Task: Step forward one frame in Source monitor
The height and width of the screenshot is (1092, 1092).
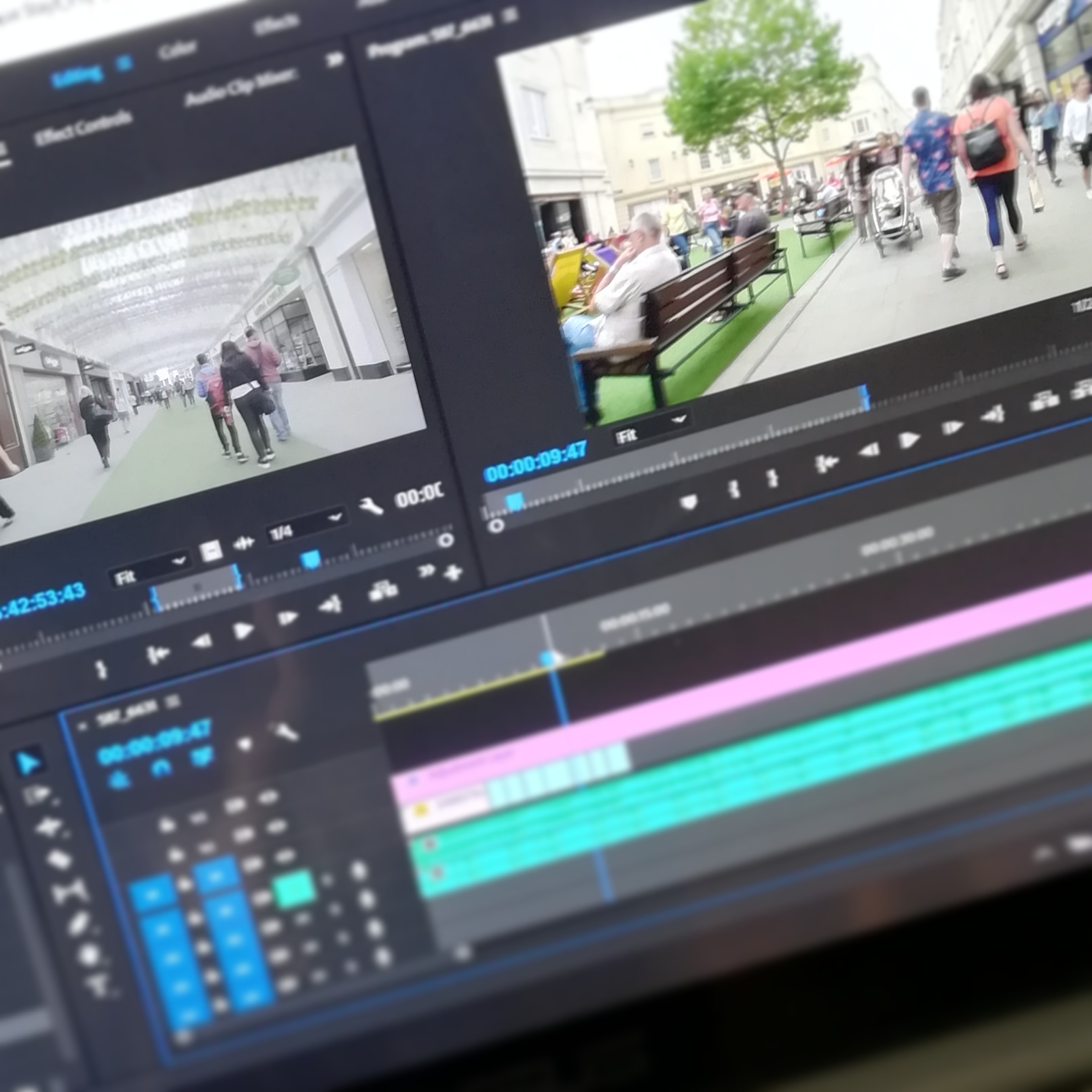Action: coord(288,619)
